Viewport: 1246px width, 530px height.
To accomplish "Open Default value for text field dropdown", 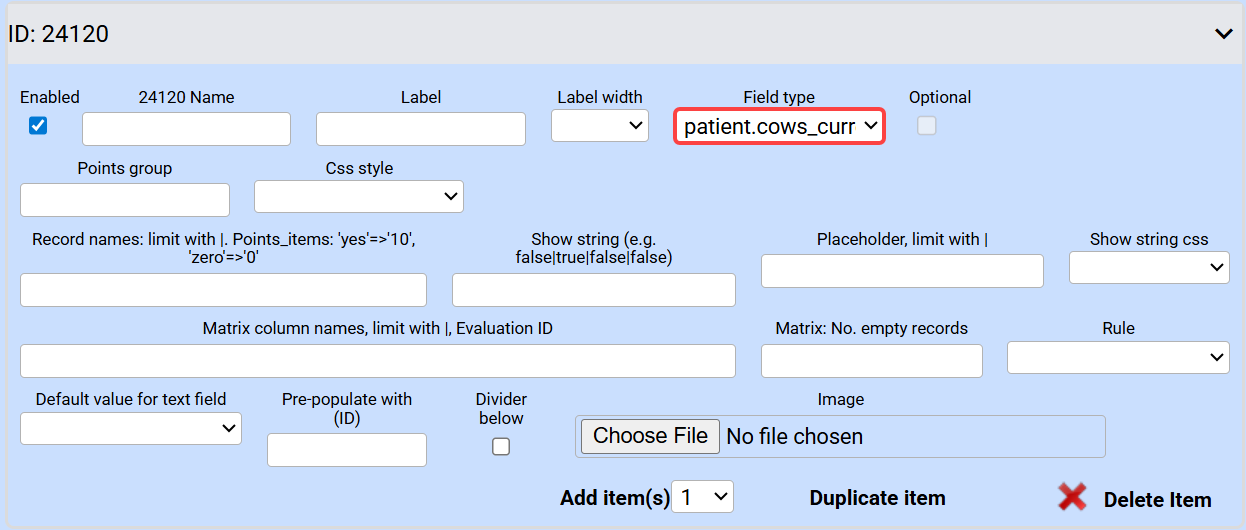I will point(131,428).
